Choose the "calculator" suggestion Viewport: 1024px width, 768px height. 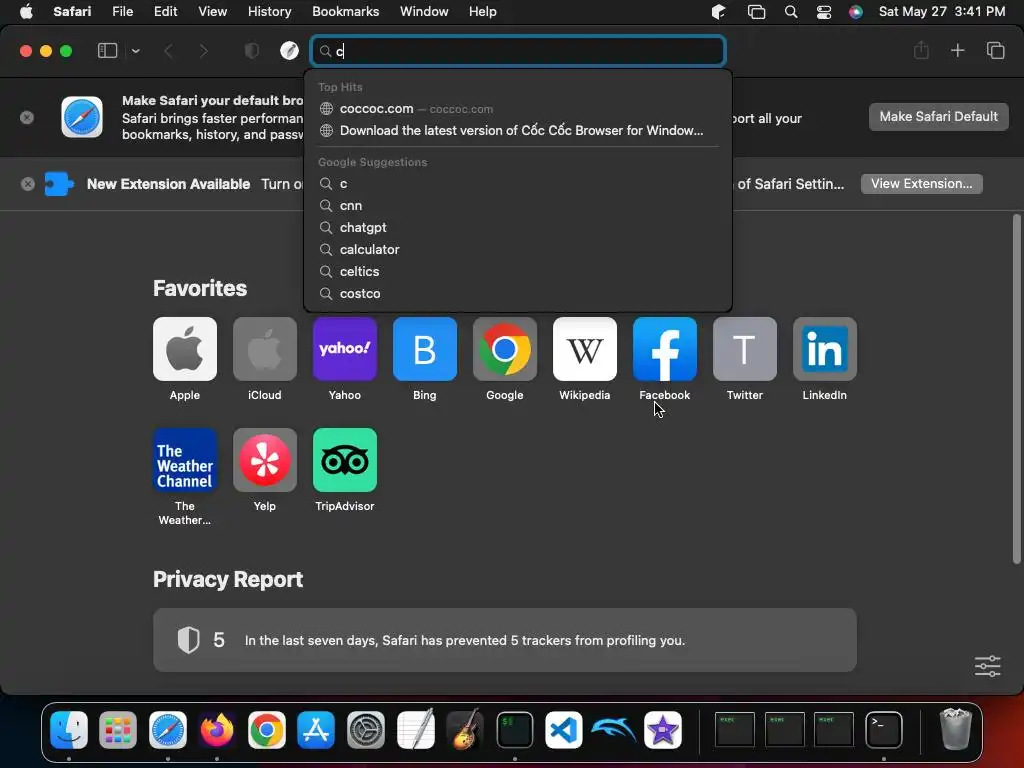tap(519, 249)
